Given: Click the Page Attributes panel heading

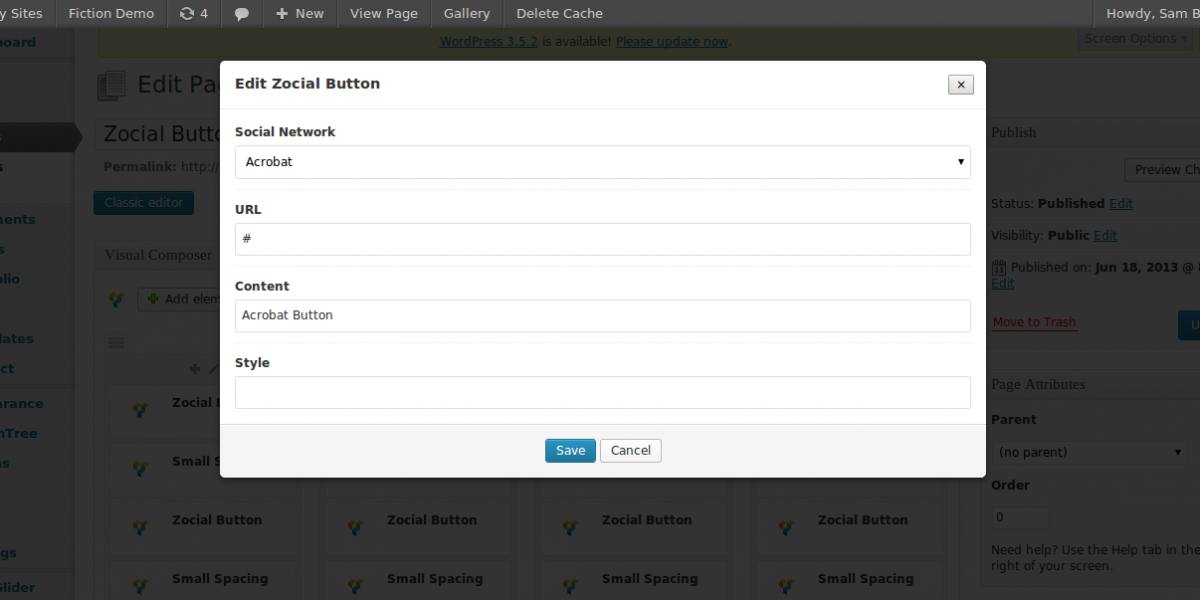Looking at the screenshot, I should click(1038, 385).
